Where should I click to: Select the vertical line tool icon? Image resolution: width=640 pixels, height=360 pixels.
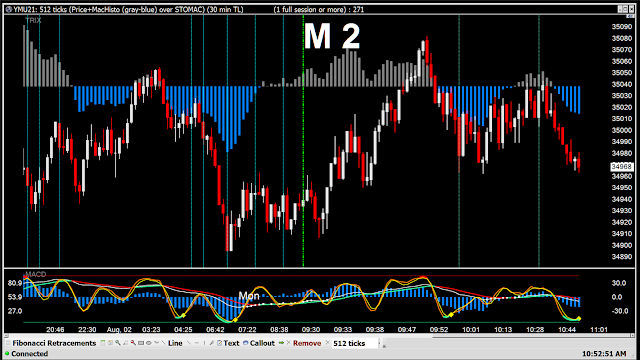204,343
